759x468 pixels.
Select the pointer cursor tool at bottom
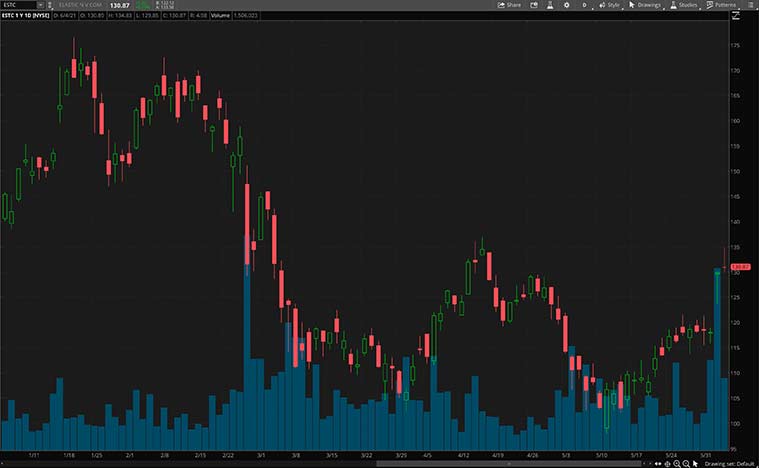pyautogui.click(x=695, y=464)
